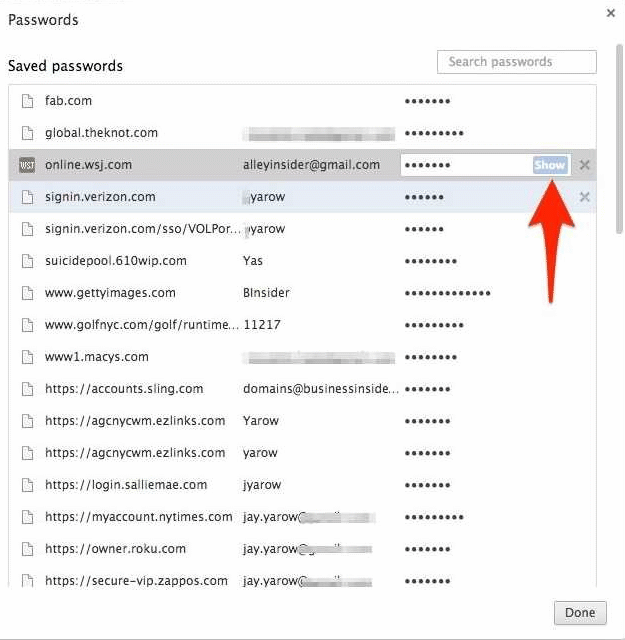Click the file icon next to suicidepool.610wip.com

point(27,261)
